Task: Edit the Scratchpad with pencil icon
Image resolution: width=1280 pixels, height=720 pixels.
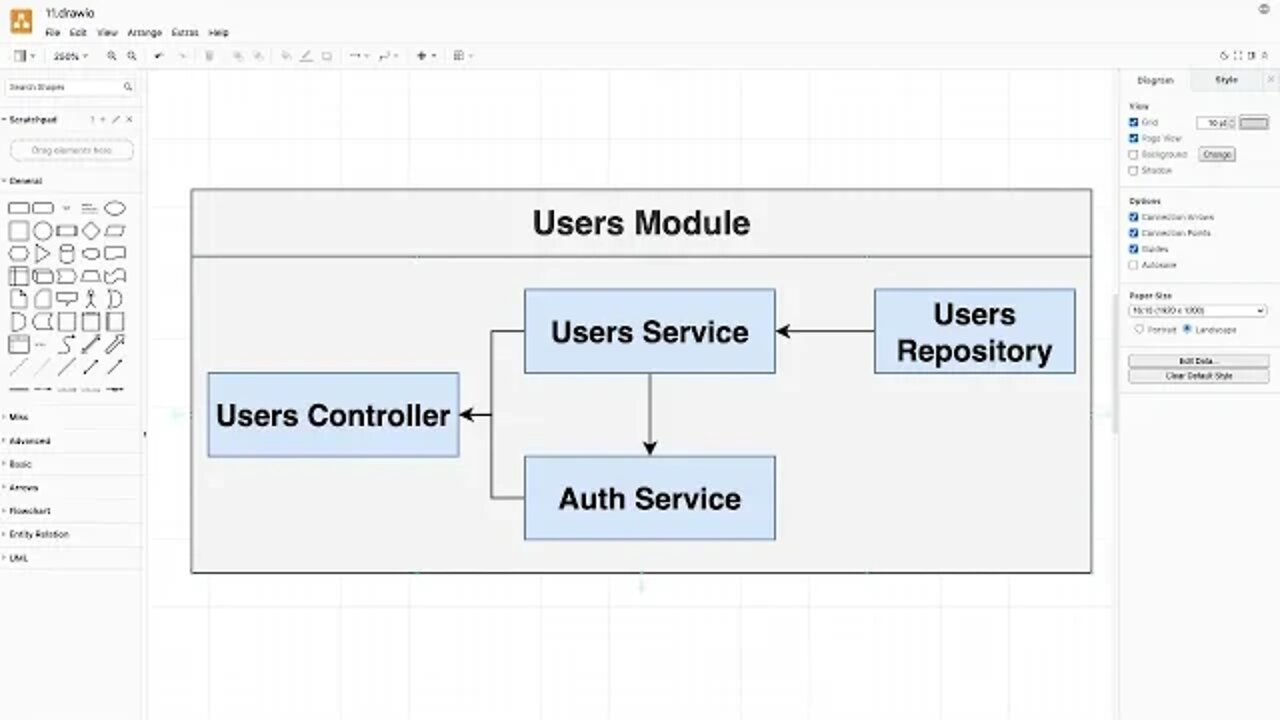Action: (x=116, y=119)
